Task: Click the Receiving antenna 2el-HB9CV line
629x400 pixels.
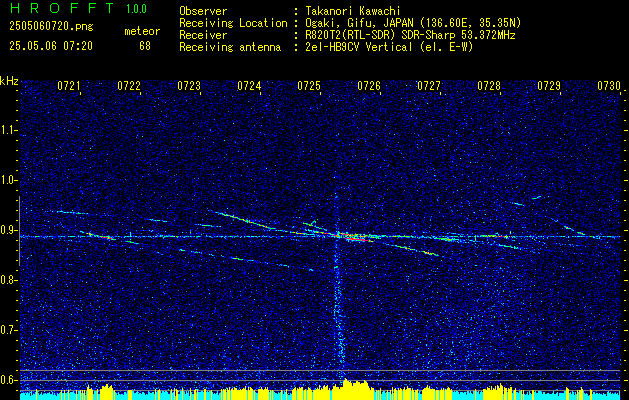Action: click(x=389, y=47)
